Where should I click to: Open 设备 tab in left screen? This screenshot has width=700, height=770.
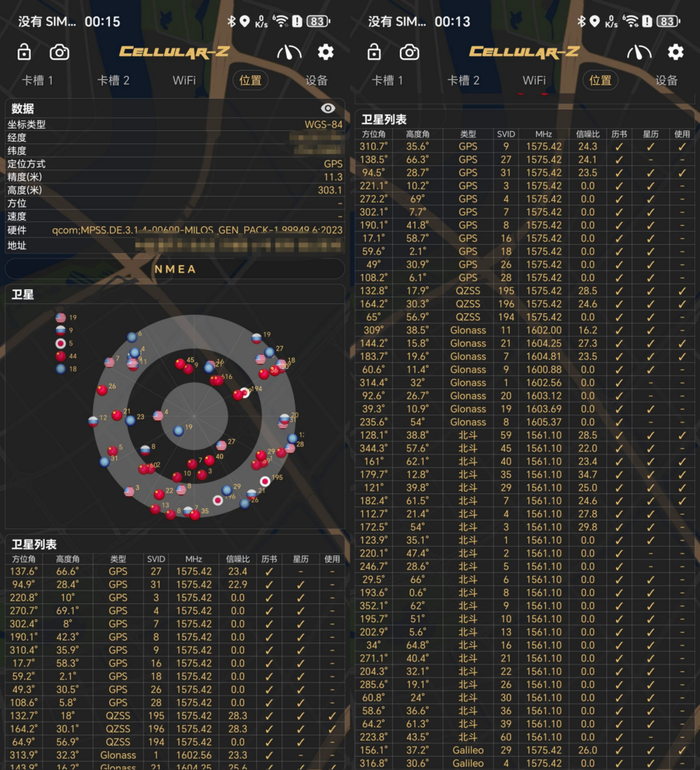click(x=316, y=80)
